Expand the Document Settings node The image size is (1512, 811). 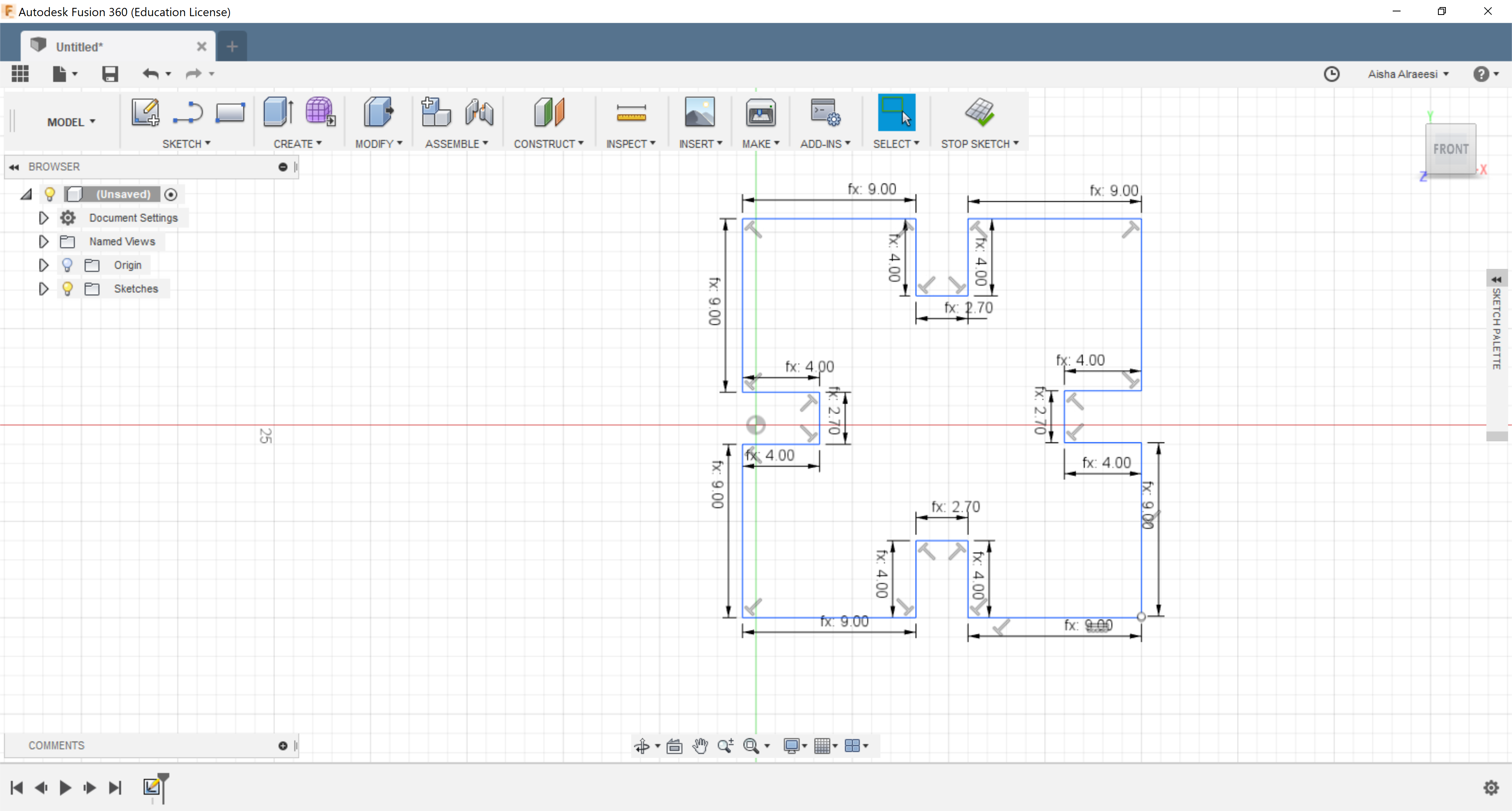(x=43, y=218)
